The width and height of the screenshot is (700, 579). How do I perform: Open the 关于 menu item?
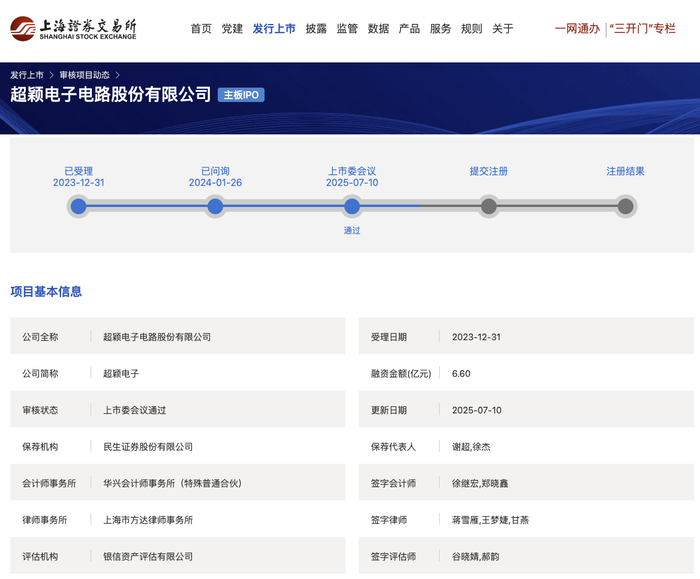tap(503, 29)
